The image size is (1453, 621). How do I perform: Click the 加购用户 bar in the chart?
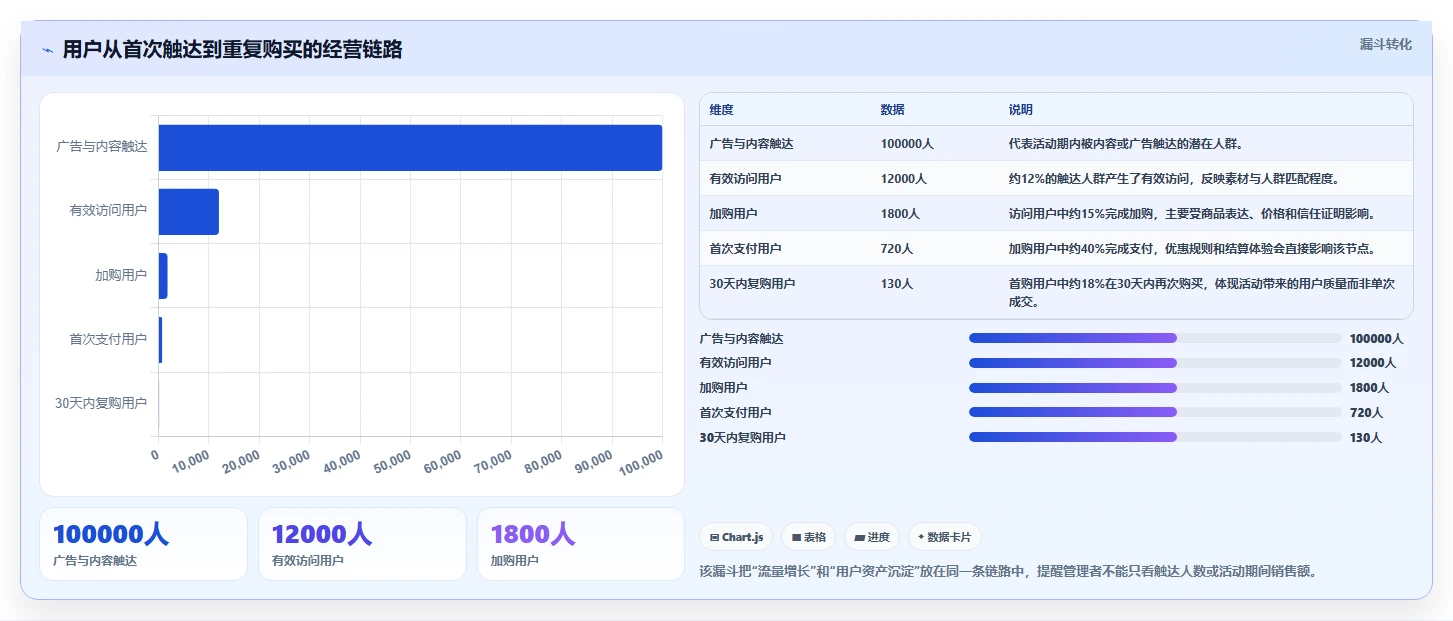click(163, 275)
